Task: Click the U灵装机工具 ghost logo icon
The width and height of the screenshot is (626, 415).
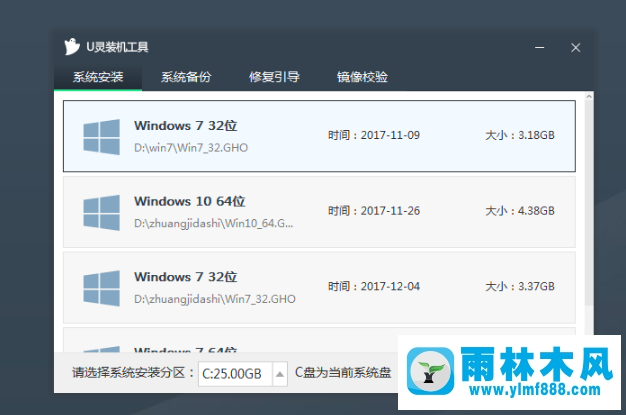Action: [72, 47]
